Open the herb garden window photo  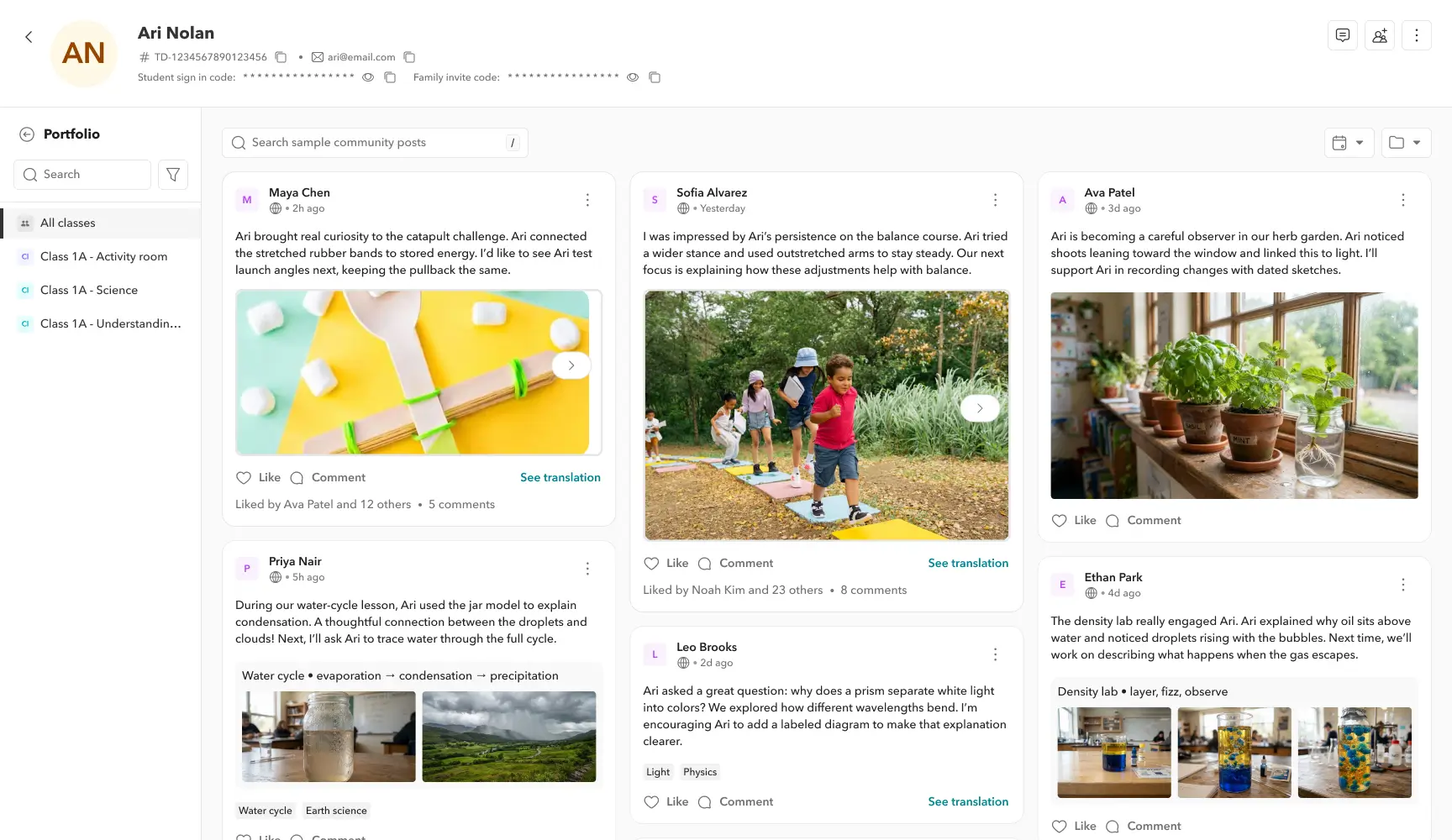click(1234, 396)
